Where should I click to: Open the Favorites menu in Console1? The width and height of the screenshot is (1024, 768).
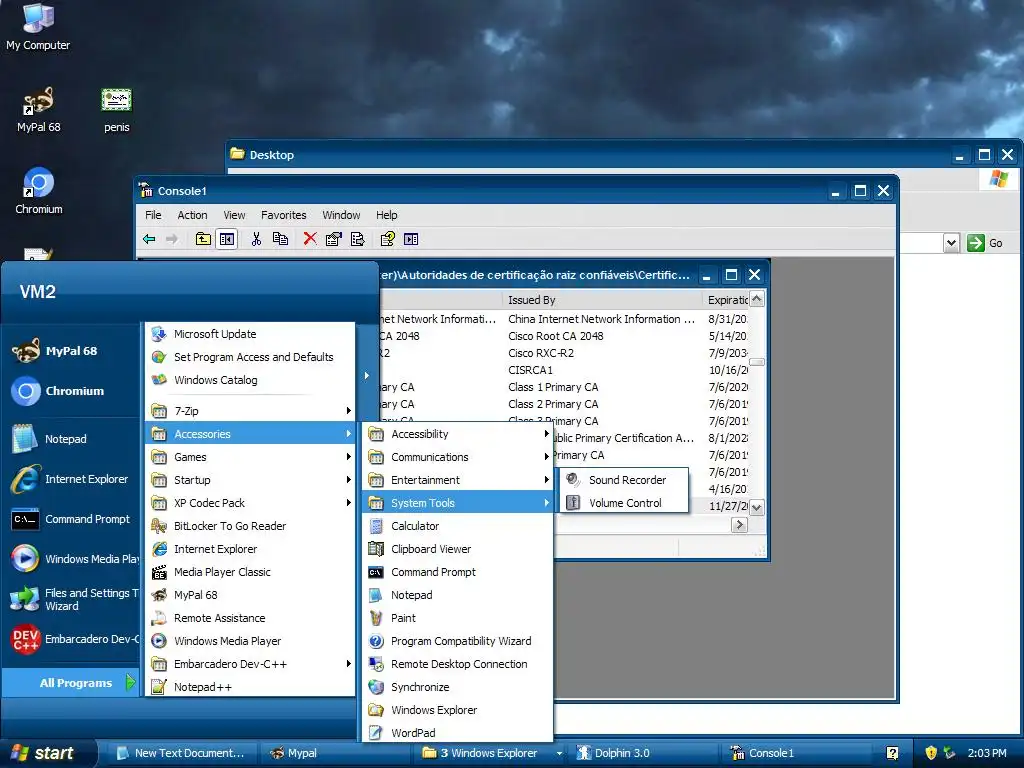pos(283,215)
